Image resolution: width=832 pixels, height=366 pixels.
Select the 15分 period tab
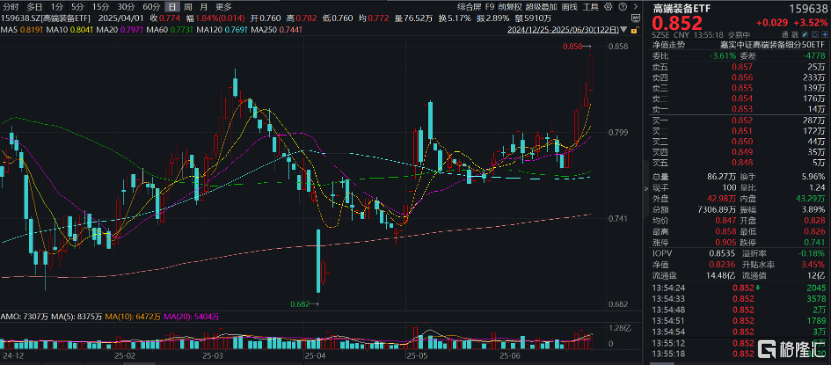click(101, 7)
